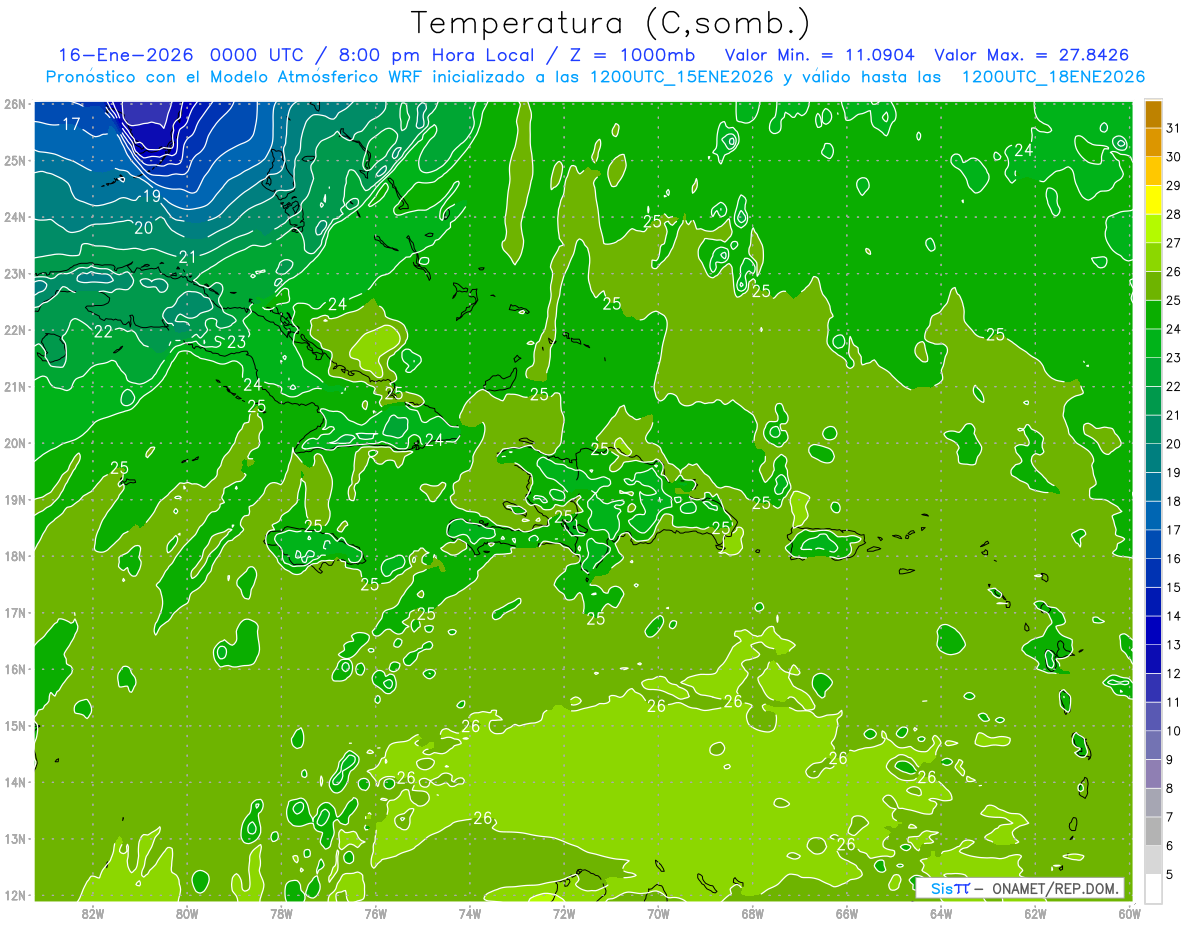Click the latitude axis label "26N"

[x=15, y=104]
